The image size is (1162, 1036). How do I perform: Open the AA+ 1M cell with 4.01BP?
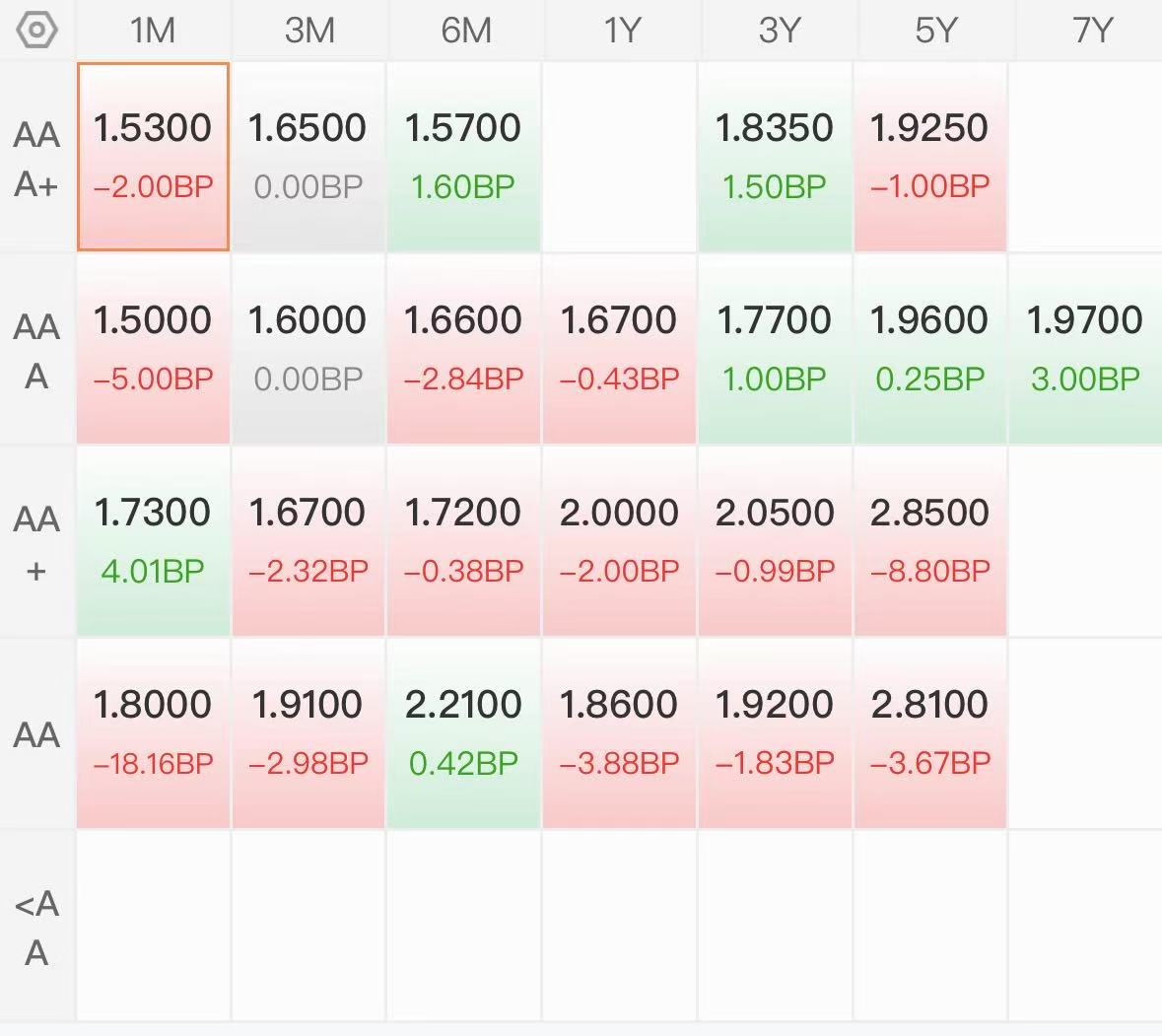[153, 541]
